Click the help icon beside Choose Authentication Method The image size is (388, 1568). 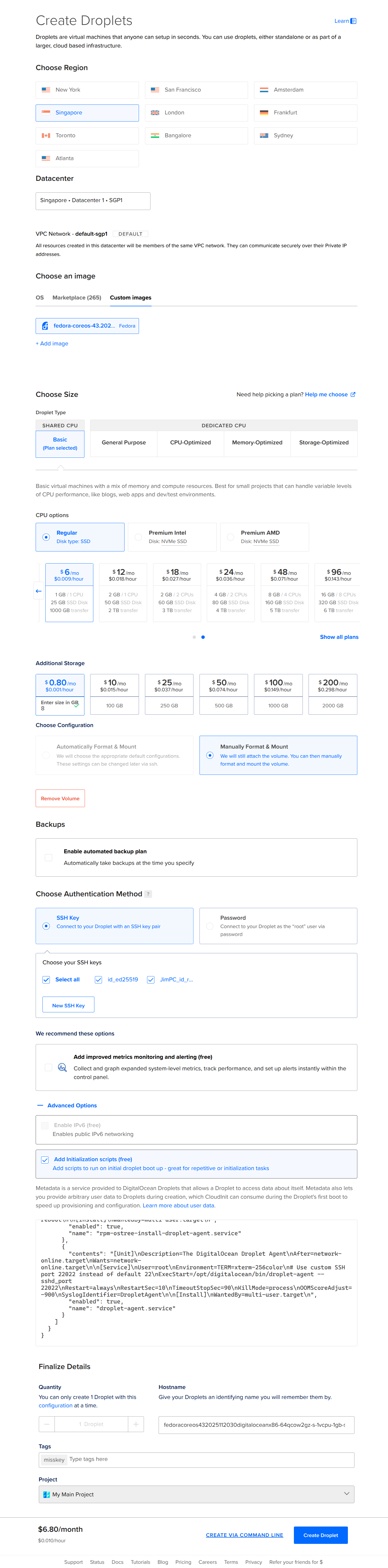click(148, 894)
